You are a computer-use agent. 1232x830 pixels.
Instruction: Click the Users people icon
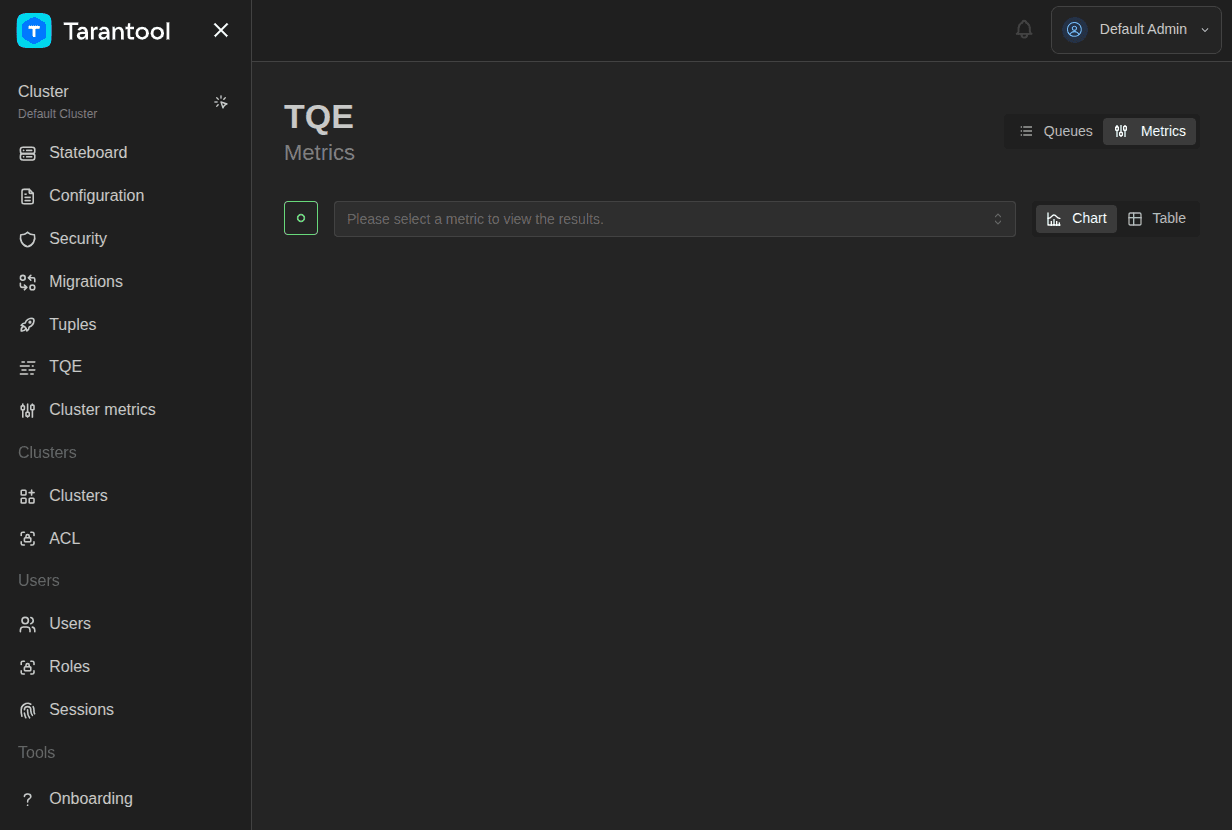pyautogui.click(x=28, y=624)
